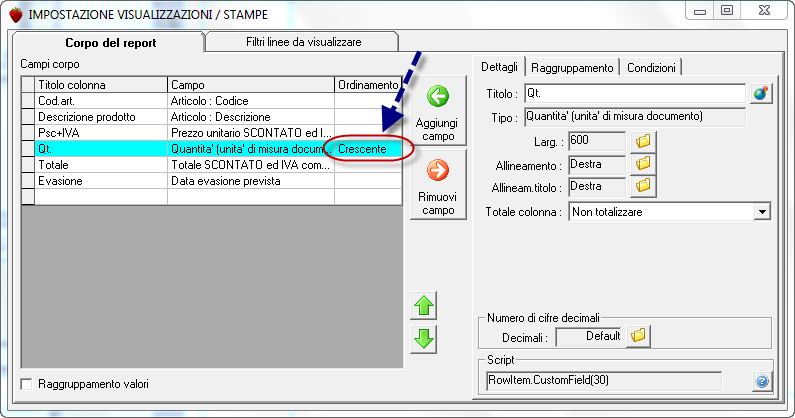This screenshot has width=795, height=418.
Task: Minimize the Impostazione Visualizzazioni window
Action: [700, 11]
